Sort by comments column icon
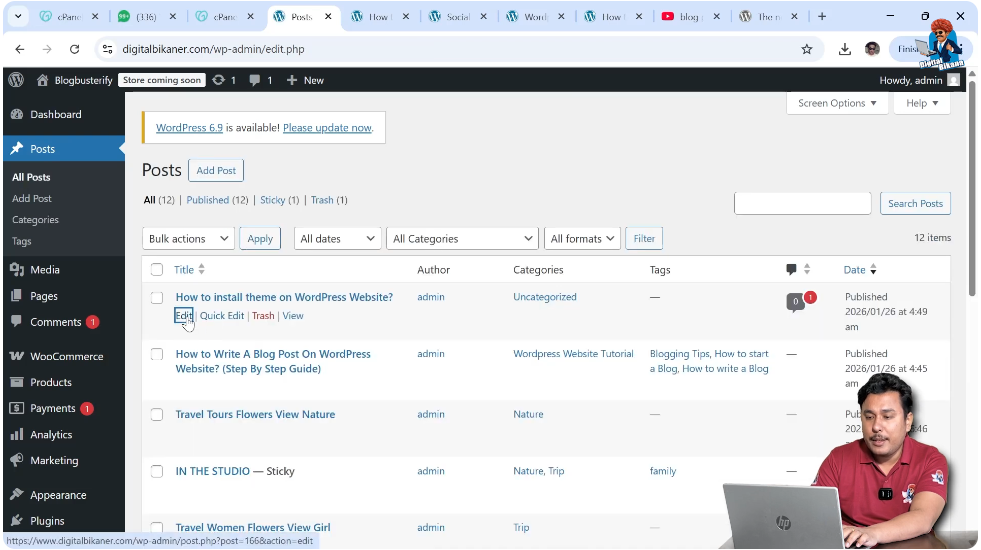Viewport: 981px width, 550px height. tap(791, 270)
